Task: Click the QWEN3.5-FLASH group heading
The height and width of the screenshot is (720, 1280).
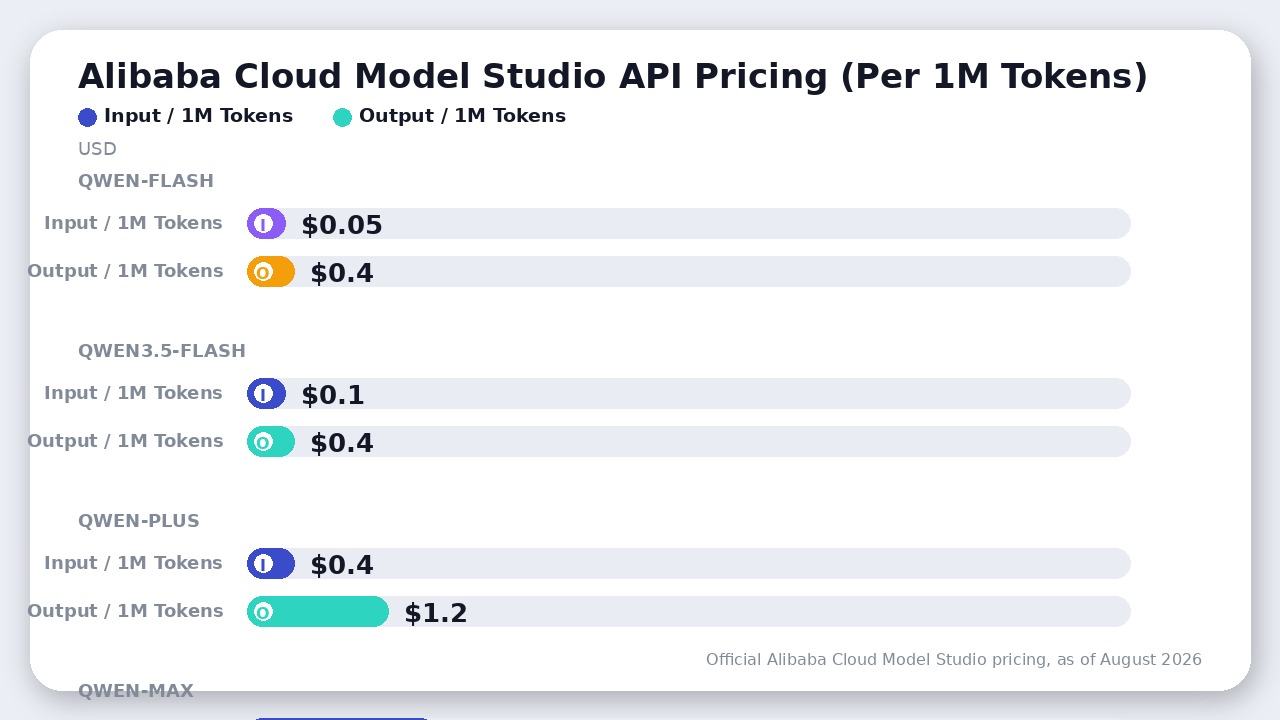Action: tap(162, 351)
